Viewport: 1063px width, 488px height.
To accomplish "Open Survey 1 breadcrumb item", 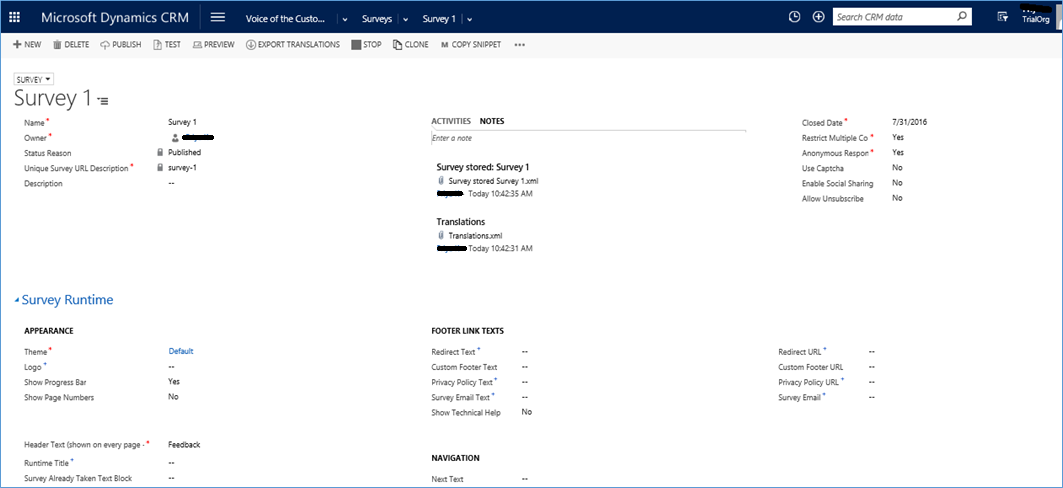I will 439,19.
